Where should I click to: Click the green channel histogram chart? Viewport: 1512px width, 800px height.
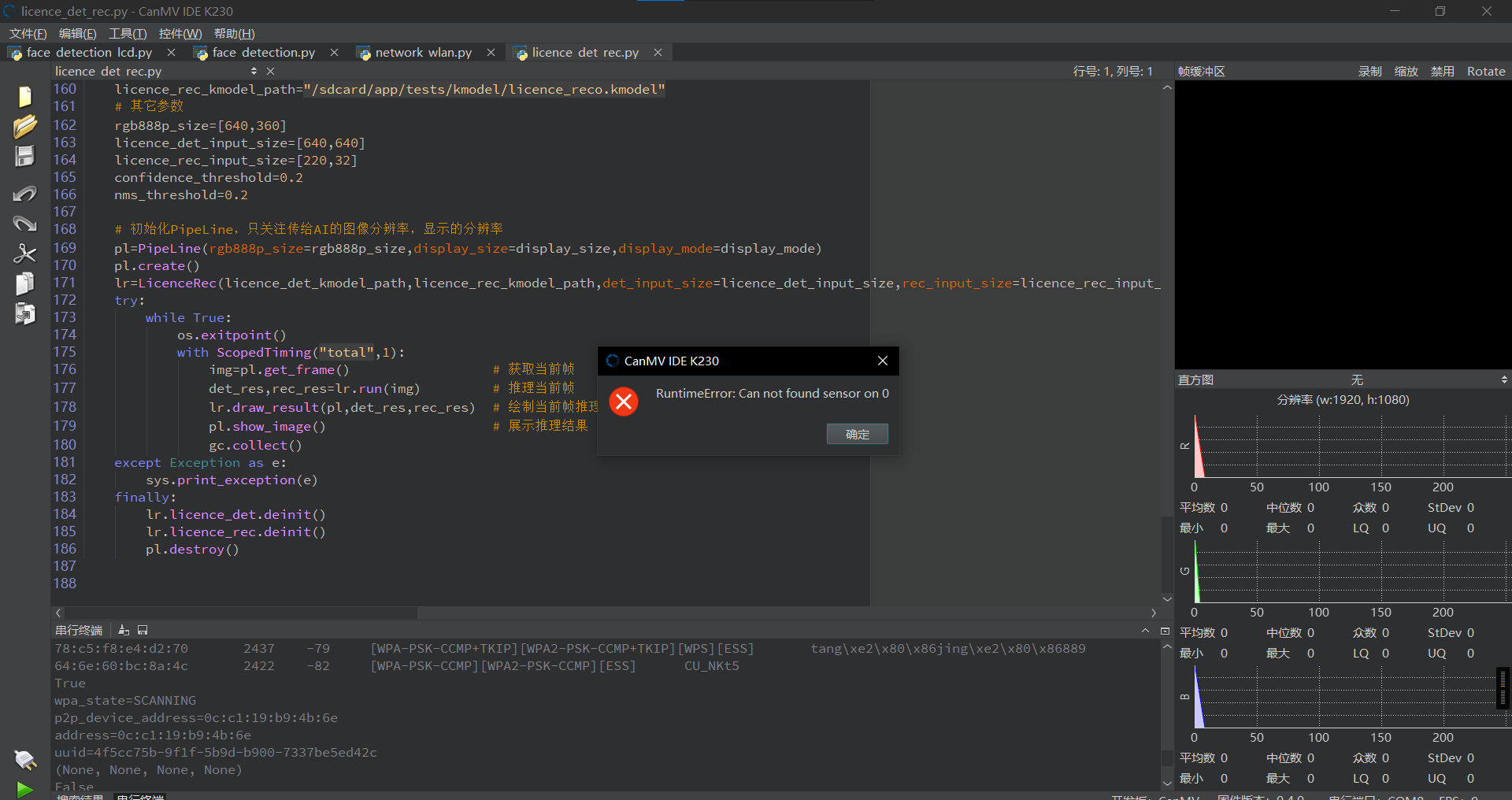coord(1351,572)
